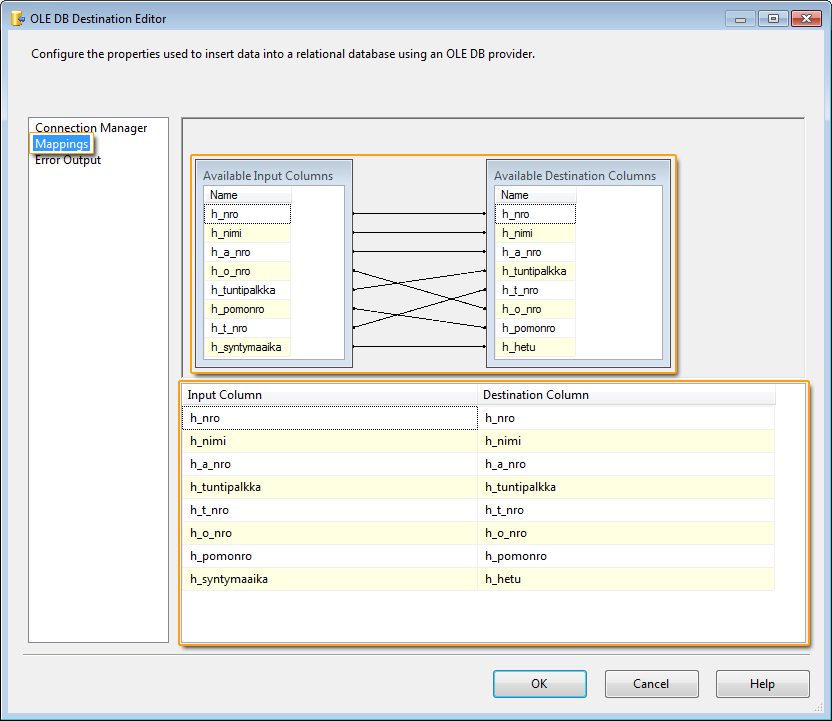The height and width of the screenshot is (721, 832).
Task: Confirm the mappings with OK
Action: (540, 684)
